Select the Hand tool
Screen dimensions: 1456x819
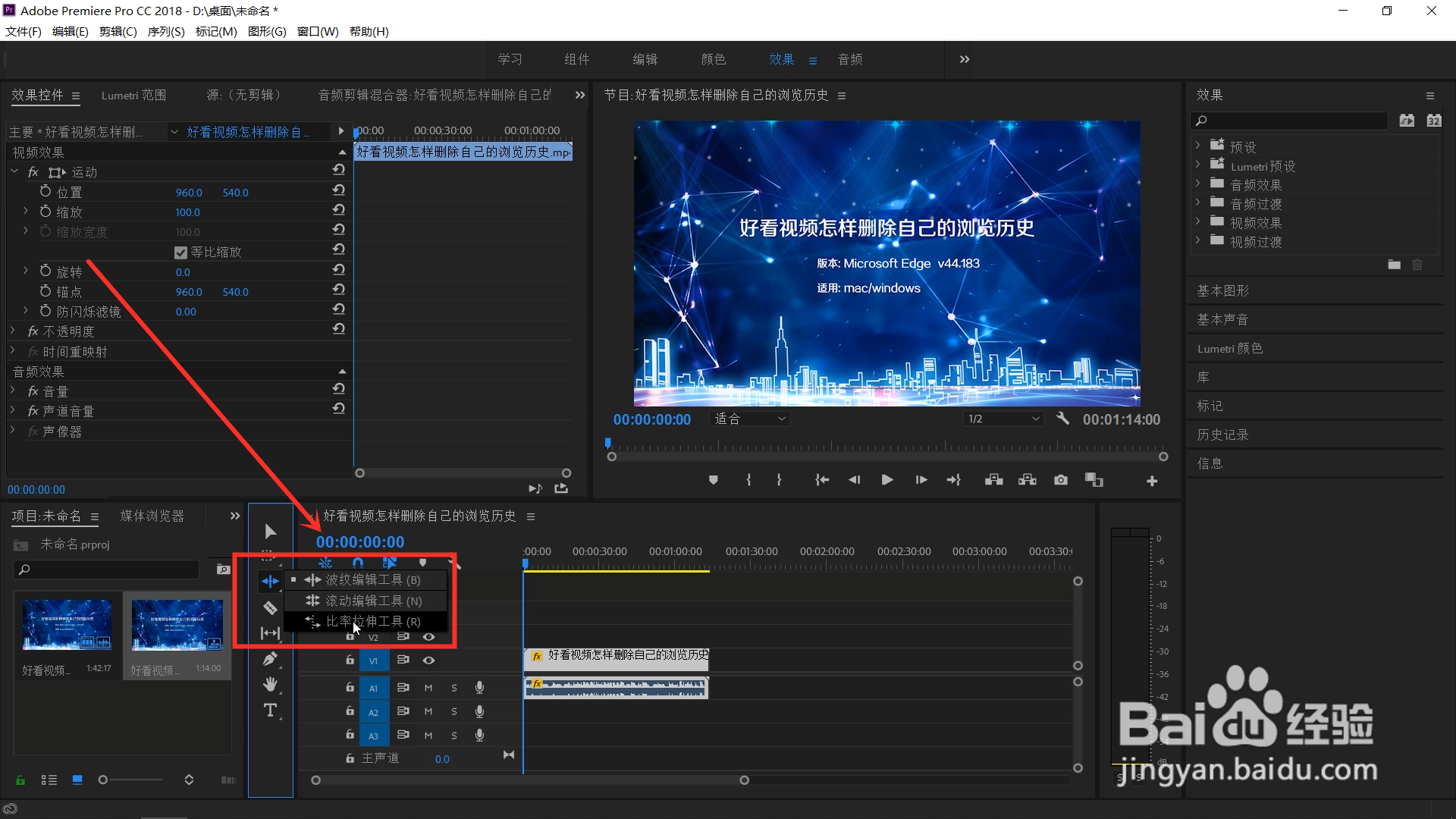[x=270, y=685]
